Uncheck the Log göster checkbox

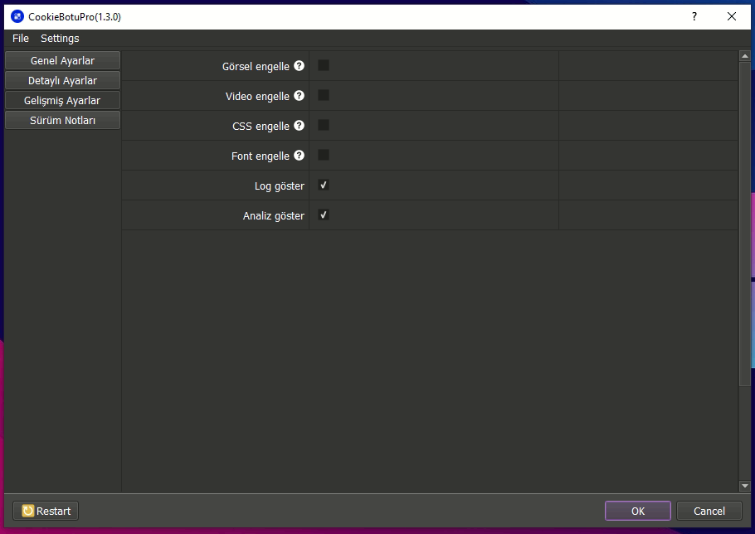[324, 186]
